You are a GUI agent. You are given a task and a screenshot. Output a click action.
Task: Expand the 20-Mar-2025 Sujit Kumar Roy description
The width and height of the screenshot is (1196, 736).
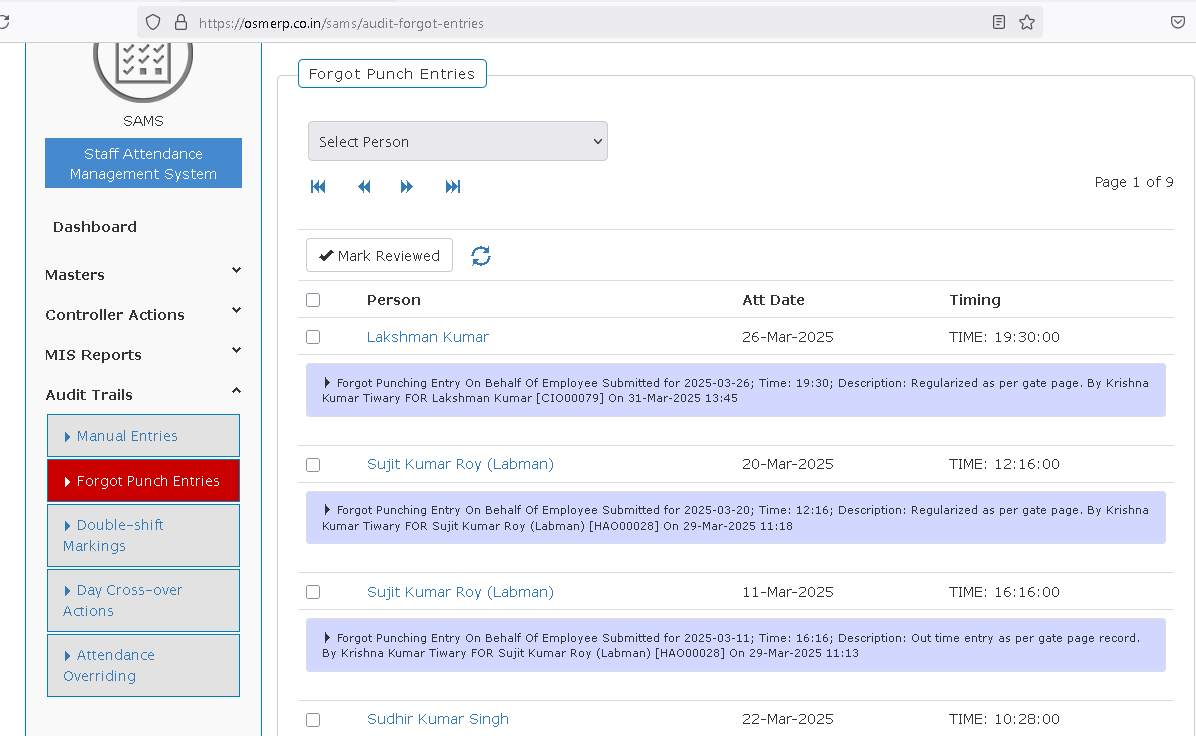328,510
